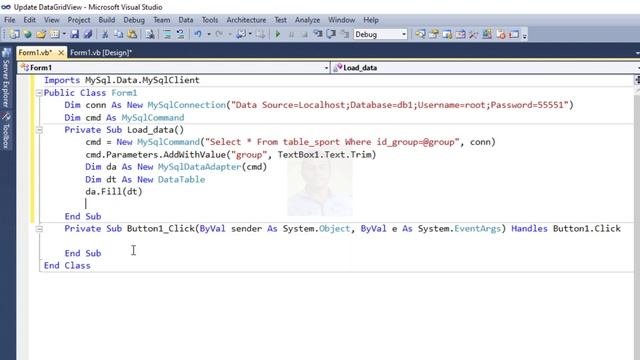Screen dimensions: 640x360
Task: Open Solution Explorer from the toolbar icon
Action: [x=420, y=34]
